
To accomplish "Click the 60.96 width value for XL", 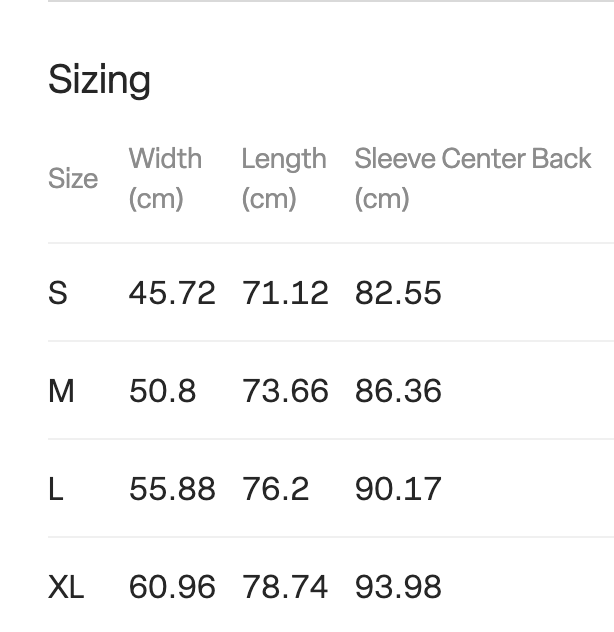I will 172,587.
